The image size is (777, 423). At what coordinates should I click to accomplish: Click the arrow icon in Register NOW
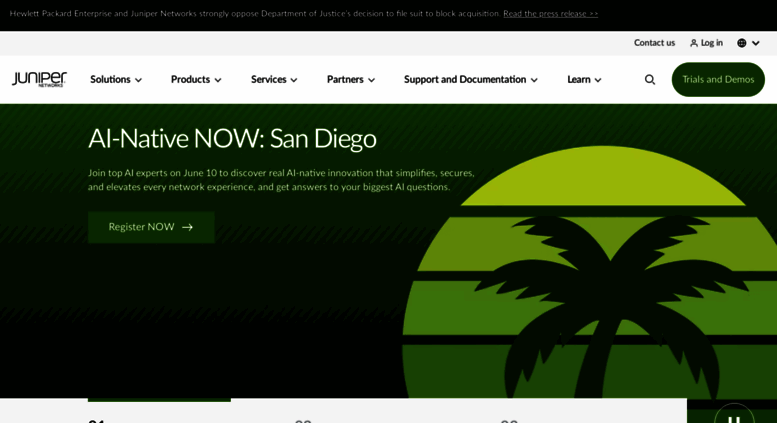click(x=187, y=227)
